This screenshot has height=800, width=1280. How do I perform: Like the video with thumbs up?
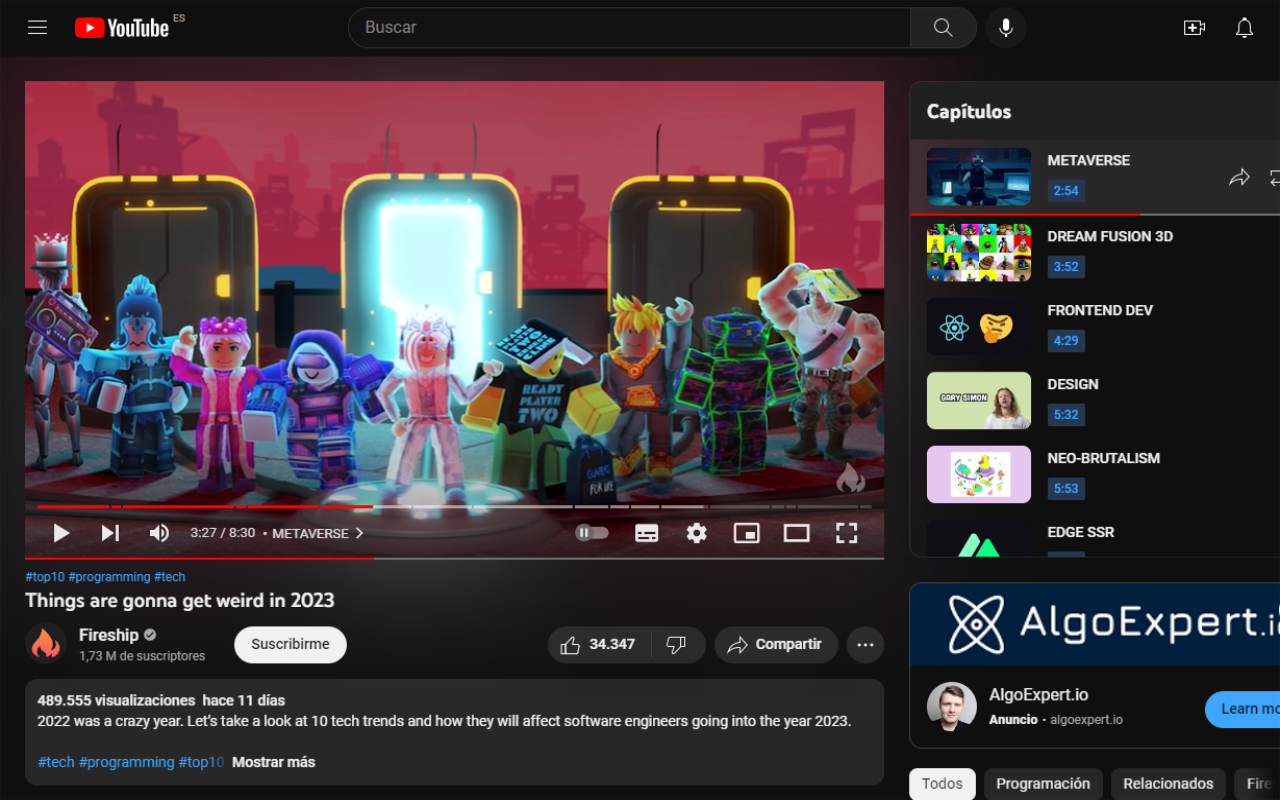pos(598,645)
